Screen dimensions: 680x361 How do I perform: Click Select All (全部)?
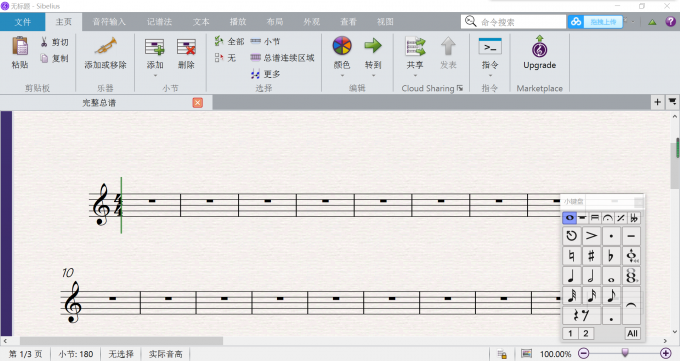[x=229, y=42]
